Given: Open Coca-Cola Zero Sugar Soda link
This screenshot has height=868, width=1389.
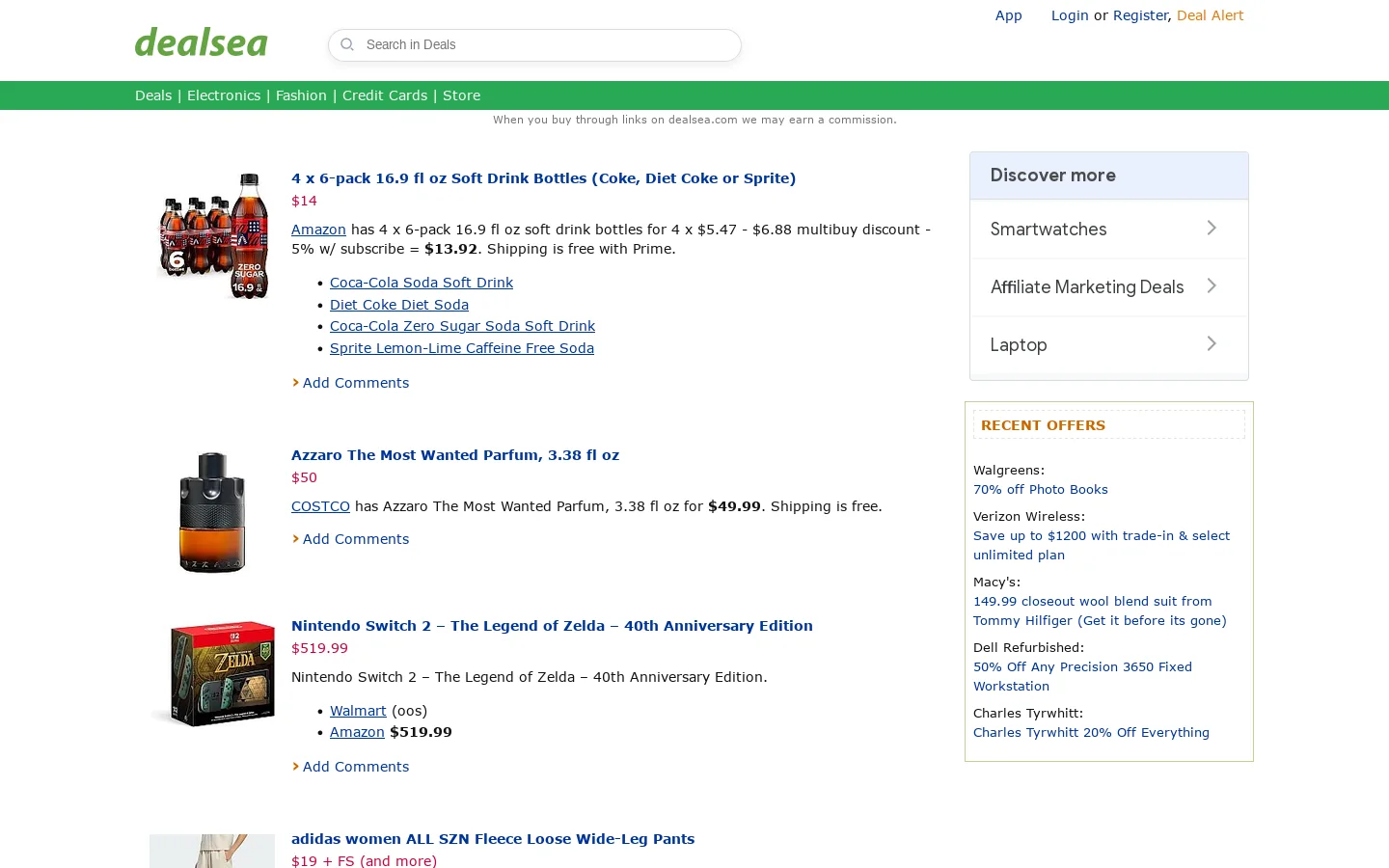Looking at the screenshot, I should [462, 326].
